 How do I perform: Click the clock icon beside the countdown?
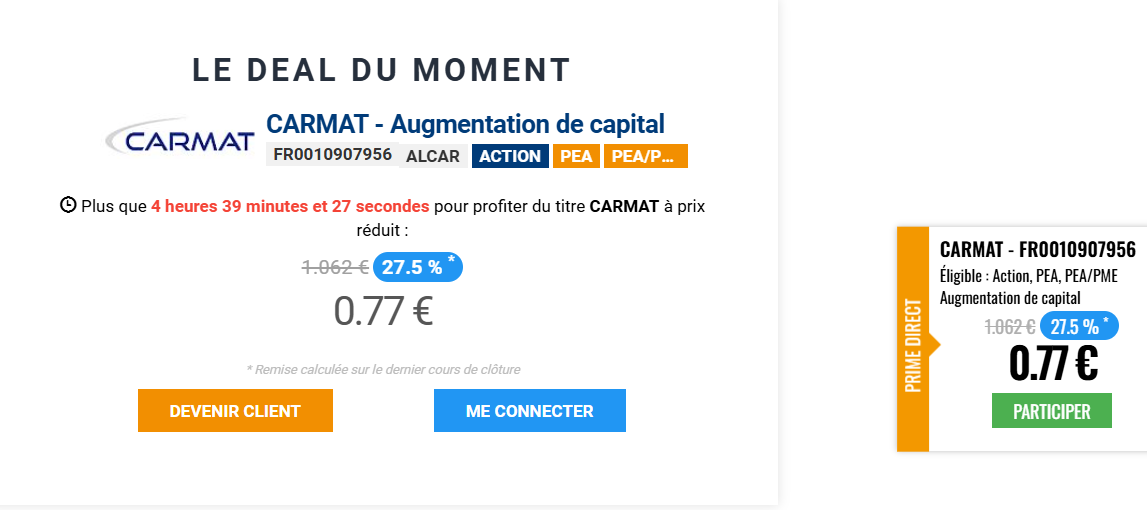(x=68, y=206)
